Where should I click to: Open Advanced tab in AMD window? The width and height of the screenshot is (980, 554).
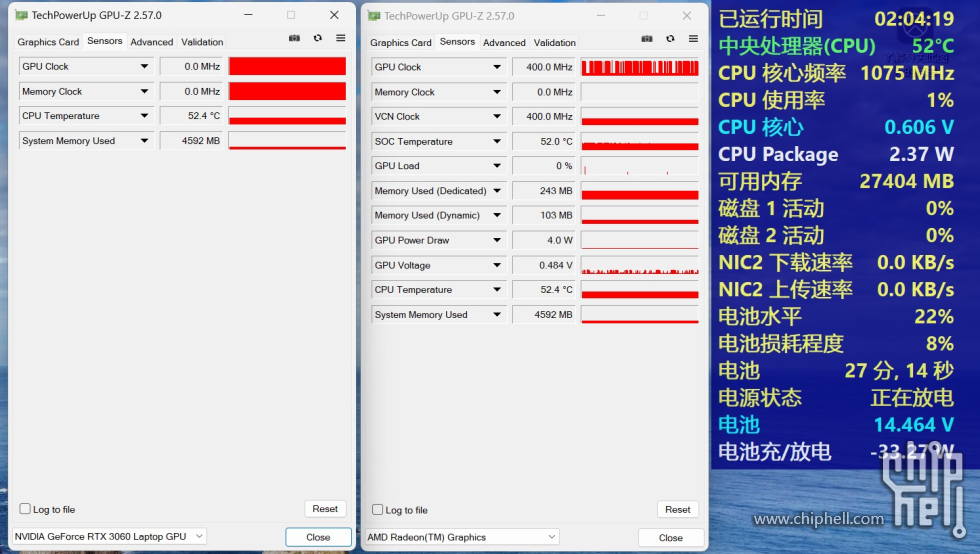point(504,43)
